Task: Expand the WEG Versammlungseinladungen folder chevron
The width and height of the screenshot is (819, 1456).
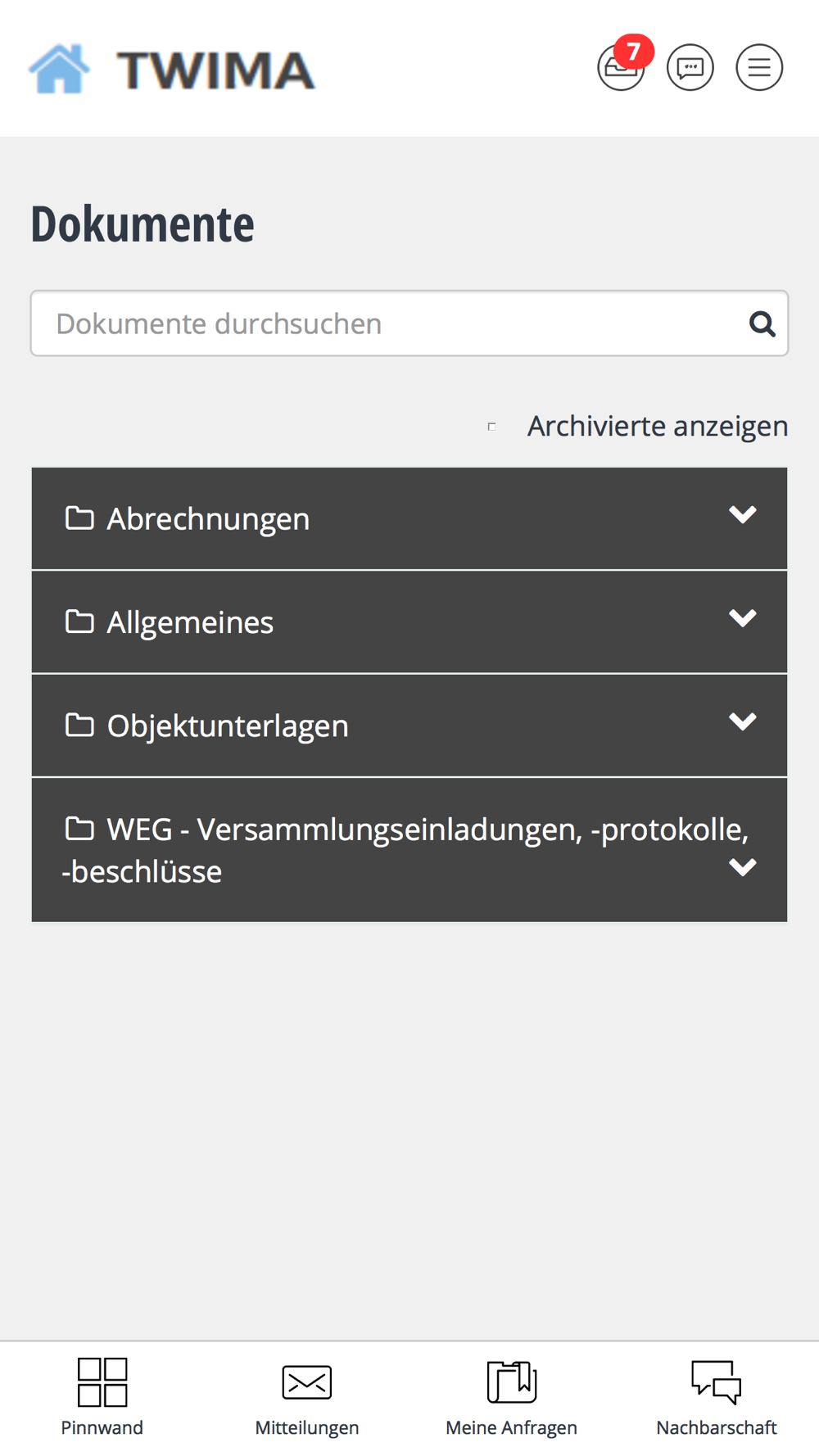Action: (x=743, y=867)
